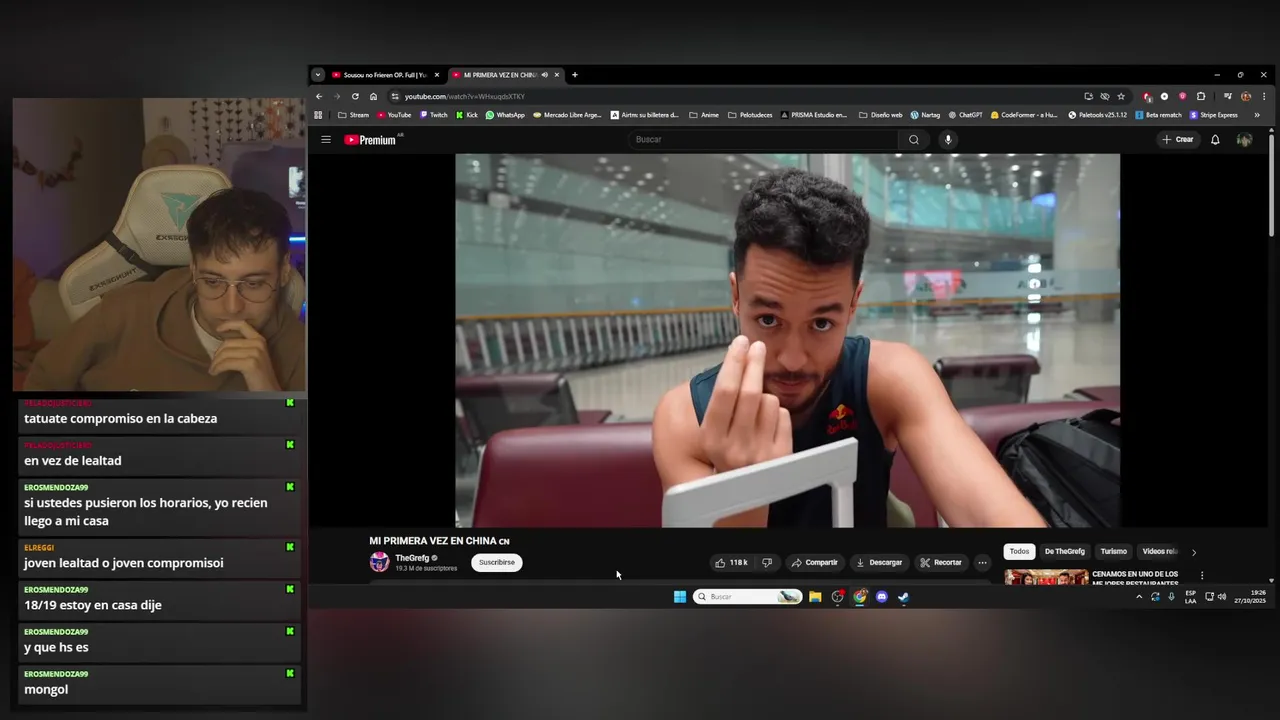Reload the page in the browser

pyautogui.click(x=355, y=96)
